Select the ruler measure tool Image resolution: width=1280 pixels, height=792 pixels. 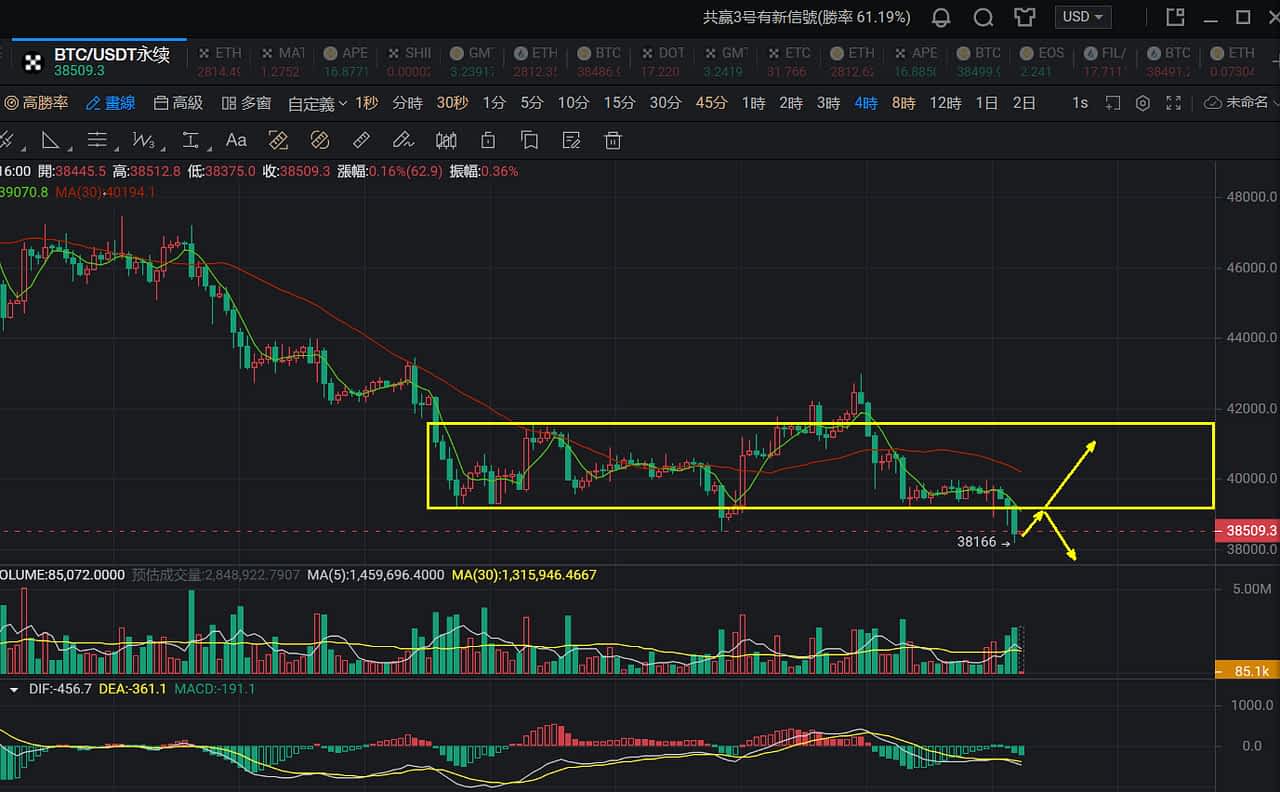click(362, 140)
